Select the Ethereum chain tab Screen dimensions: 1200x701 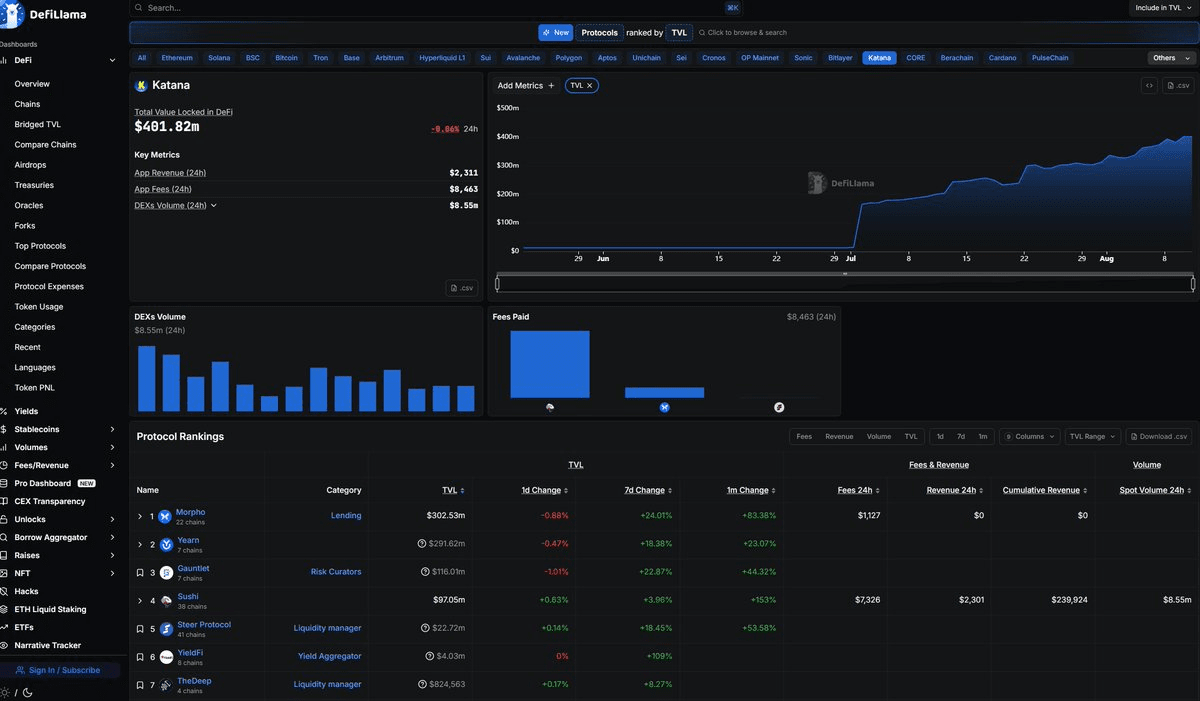coord(177,58)
